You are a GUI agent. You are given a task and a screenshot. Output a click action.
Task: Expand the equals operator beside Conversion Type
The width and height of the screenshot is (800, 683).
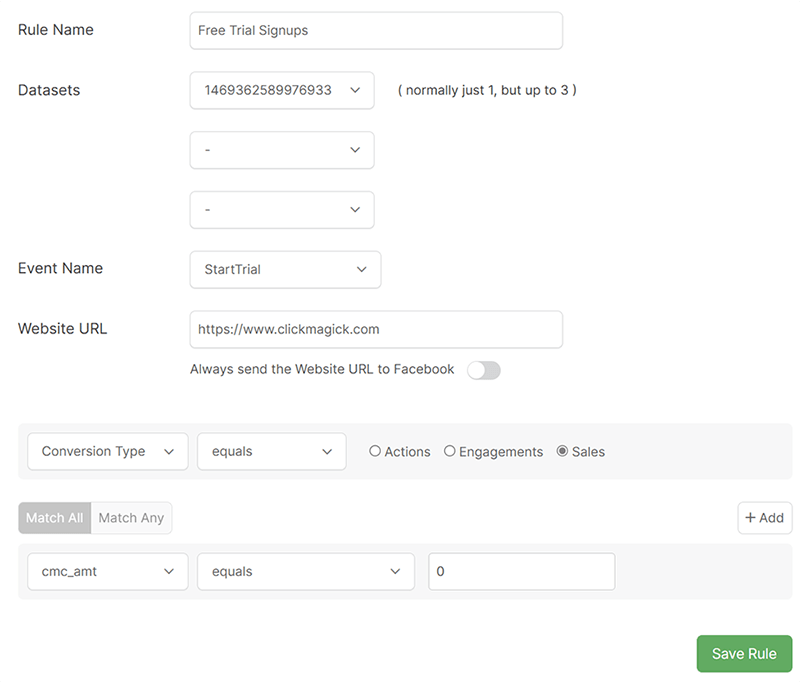tap(271, 452)
